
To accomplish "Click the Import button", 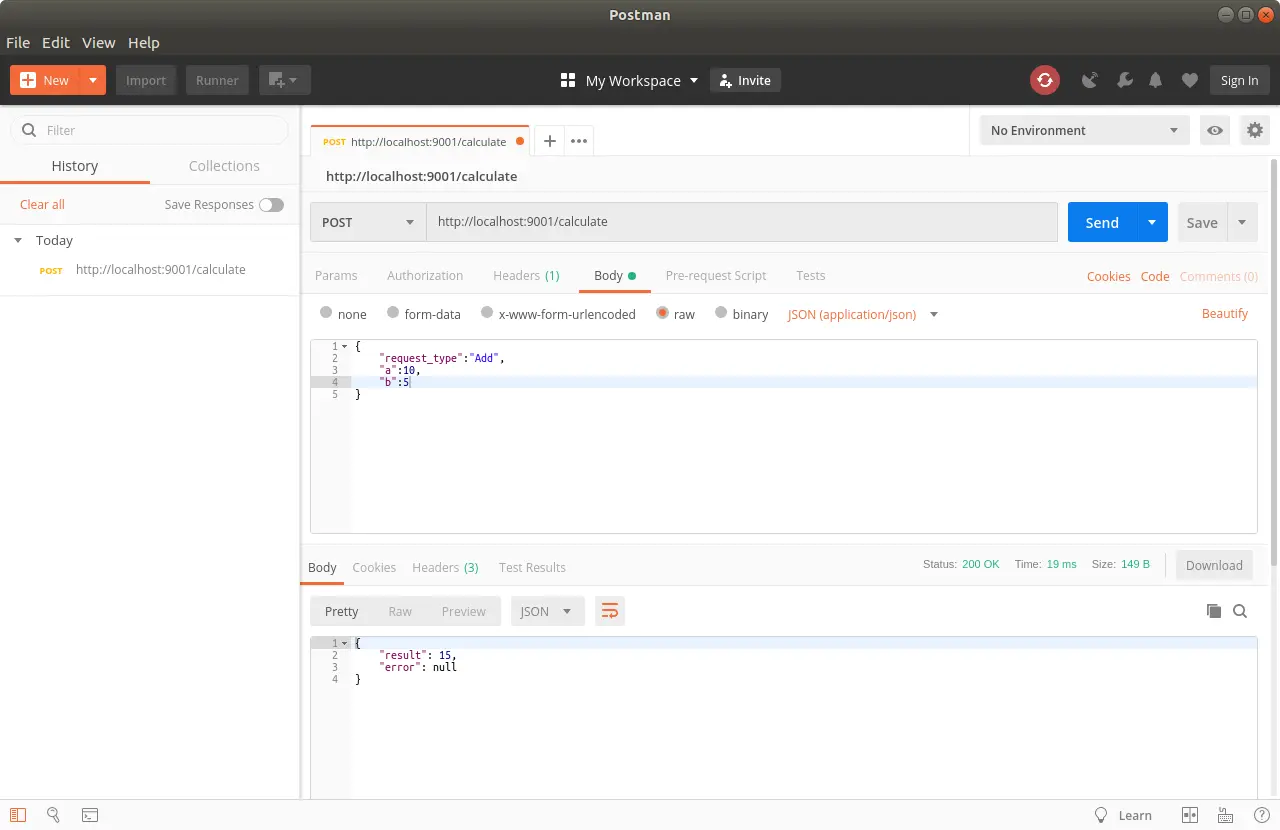I will click(x=146, y=80).
